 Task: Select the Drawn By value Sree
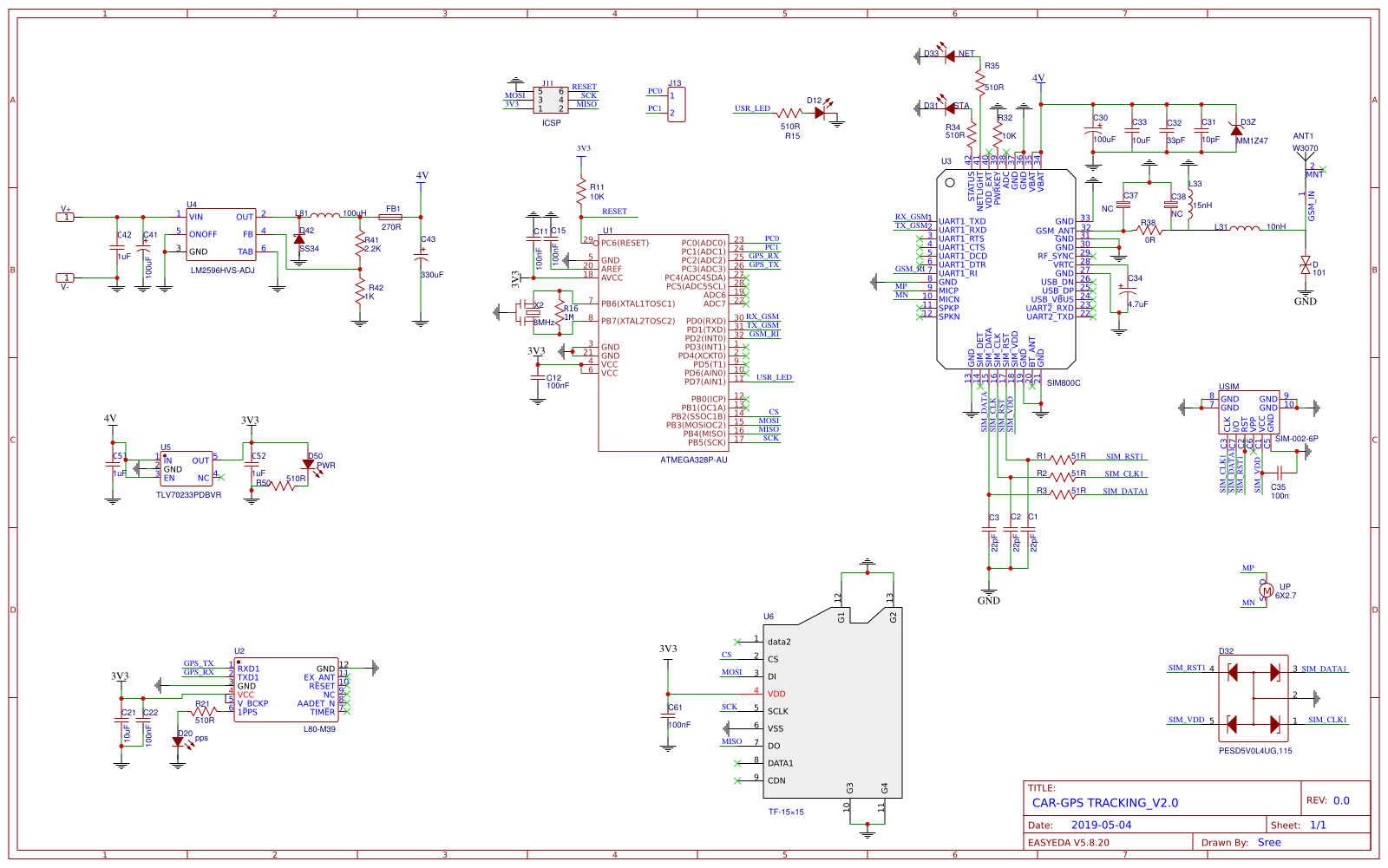pos(1270,842)
